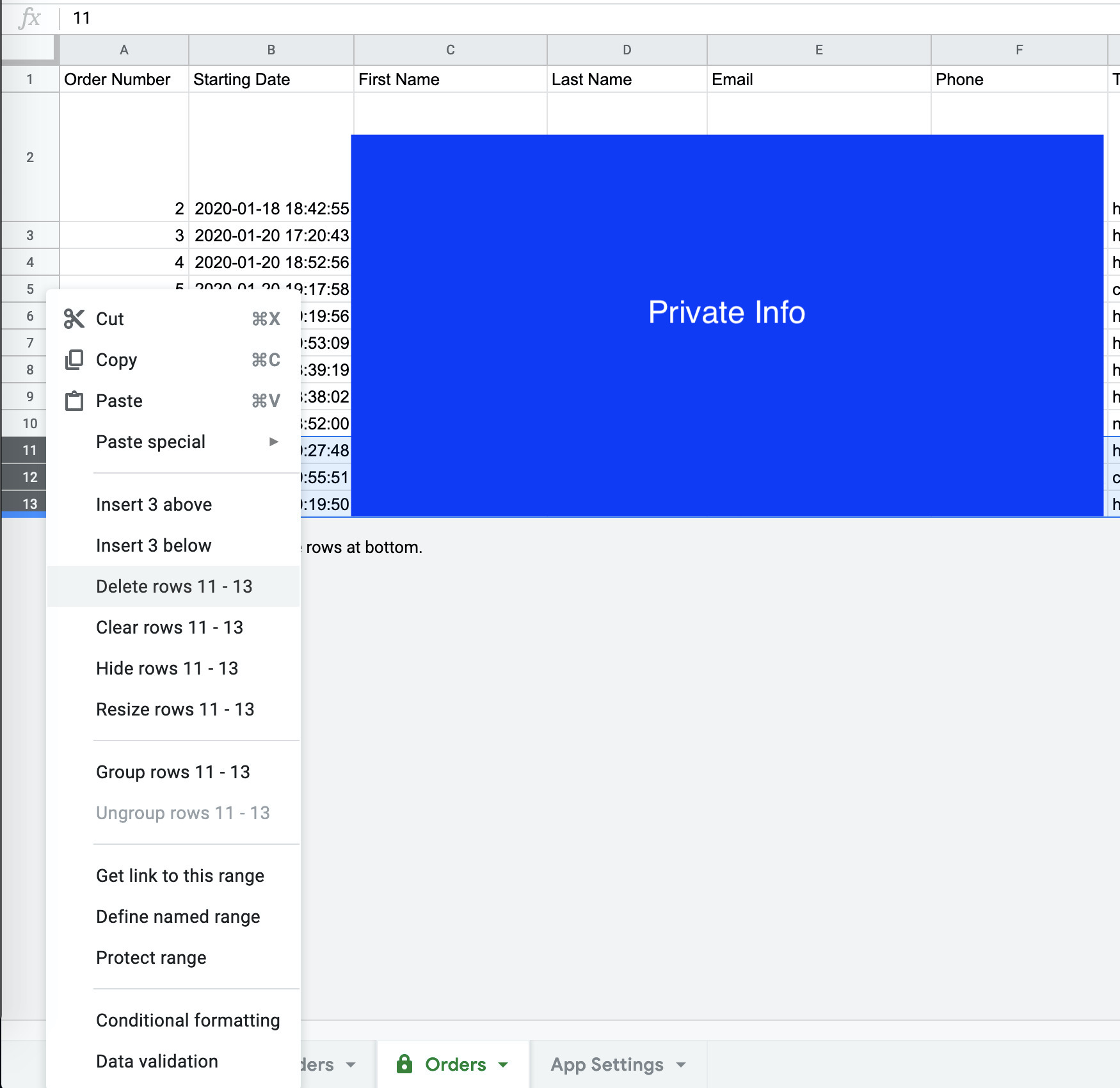Select Insert 3 below
The image size is (1120, 1088).
click(154, 545)
